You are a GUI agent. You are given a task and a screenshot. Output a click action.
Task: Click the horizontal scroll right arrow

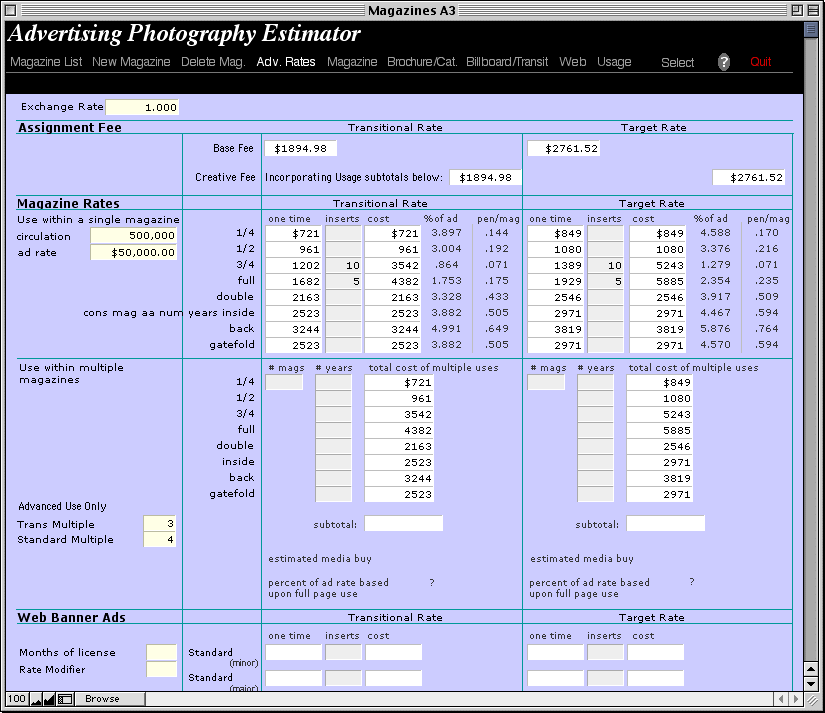coord(795,699)
